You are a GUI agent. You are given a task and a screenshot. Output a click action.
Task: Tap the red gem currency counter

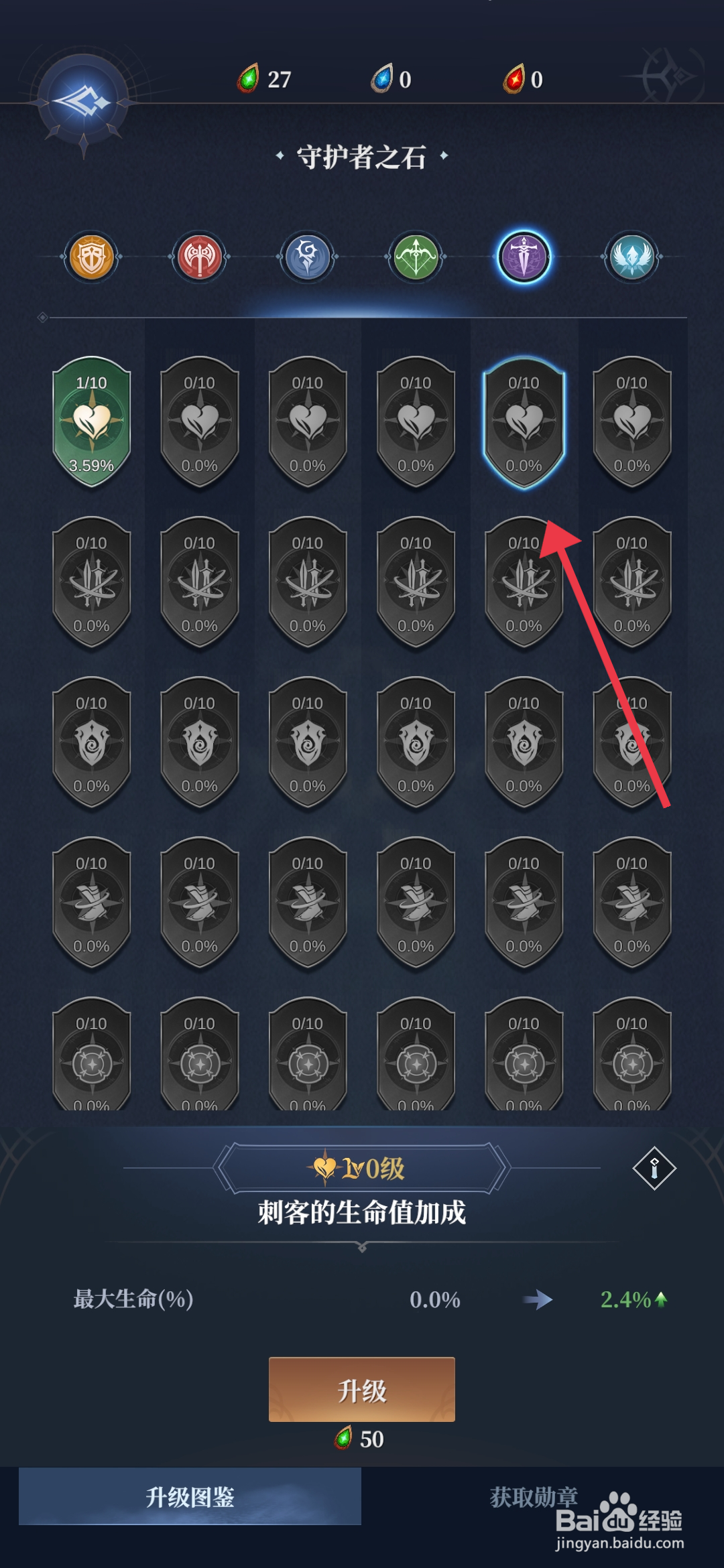tap(524, 79)
